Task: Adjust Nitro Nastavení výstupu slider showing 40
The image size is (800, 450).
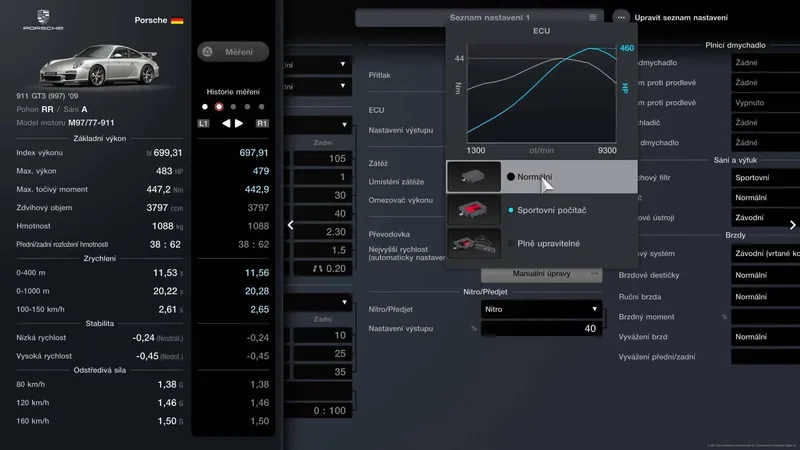Action: coord(541,329)
